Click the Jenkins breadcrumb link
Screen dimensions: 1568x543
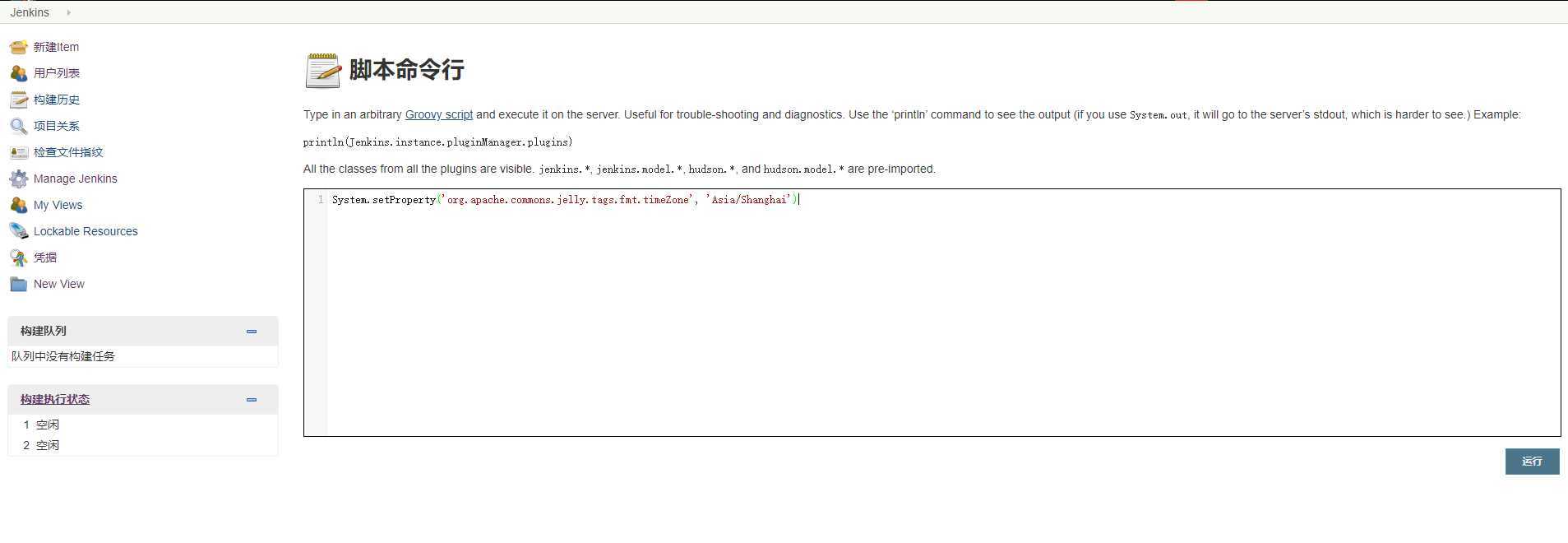click(30, 12)
